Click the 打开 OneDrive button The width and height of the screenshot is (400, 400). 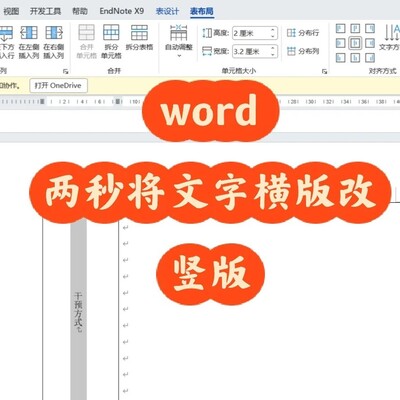click(x=58, y=85)
